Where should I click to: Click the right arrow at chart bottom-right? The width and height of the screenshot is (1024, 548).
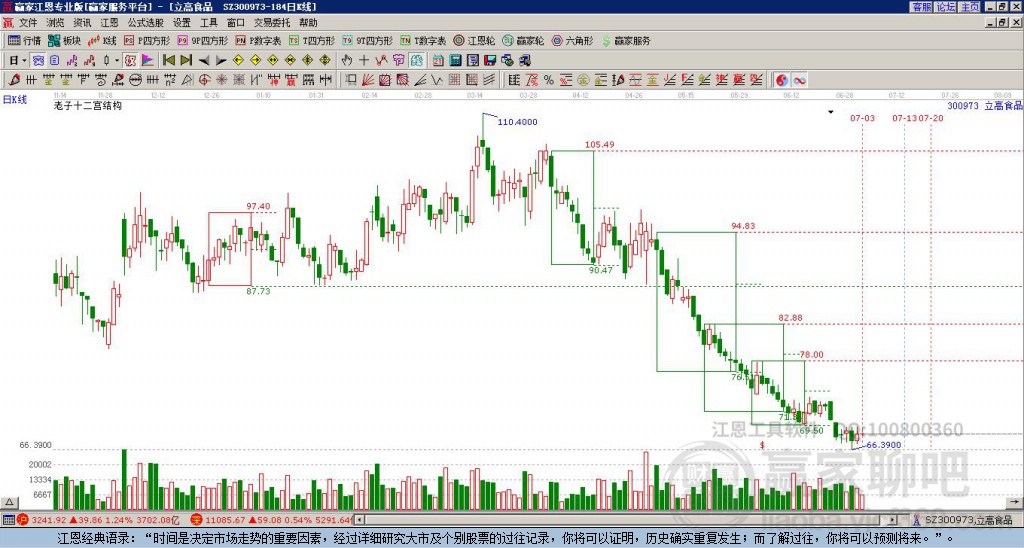[1014, 502]
